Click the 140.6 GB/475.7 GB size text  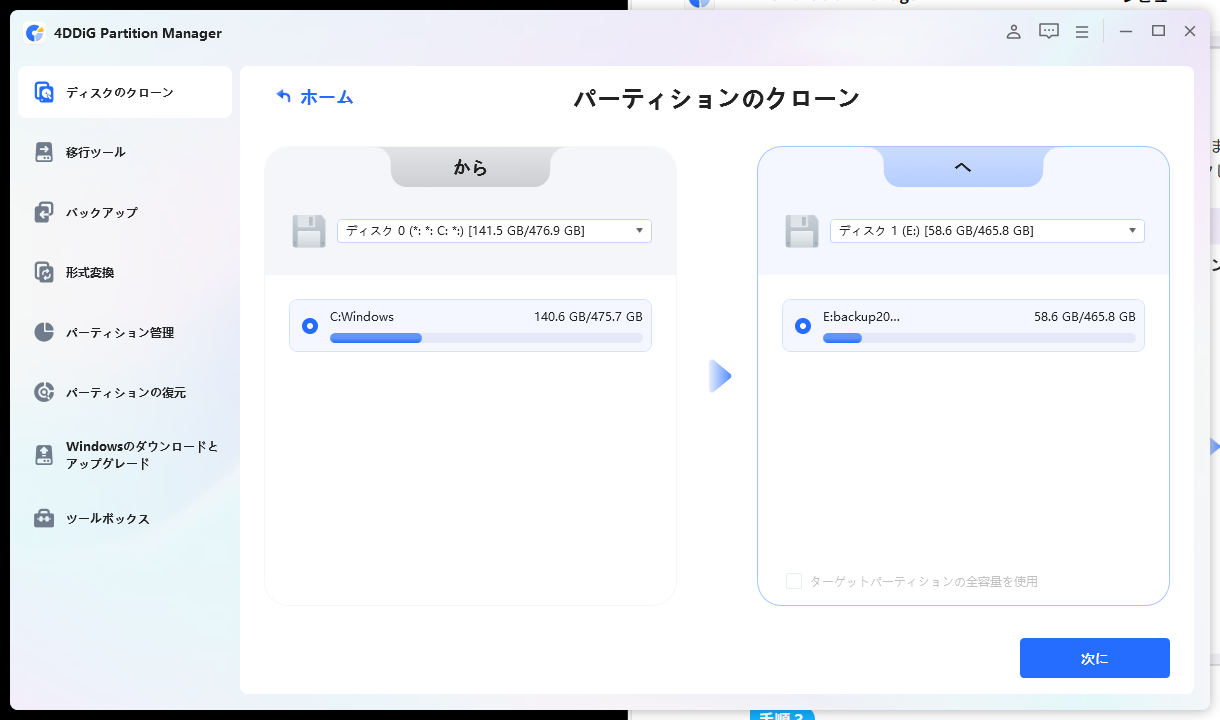point(588,316)
